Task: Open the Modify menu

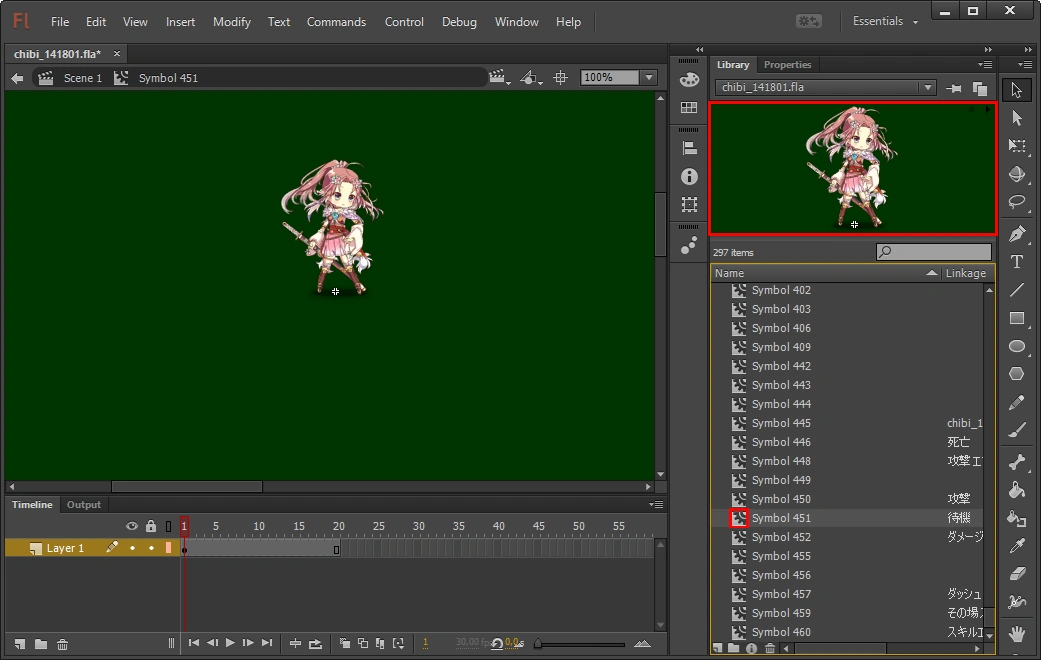Action: pyautogui.click(x=232, y=22)
